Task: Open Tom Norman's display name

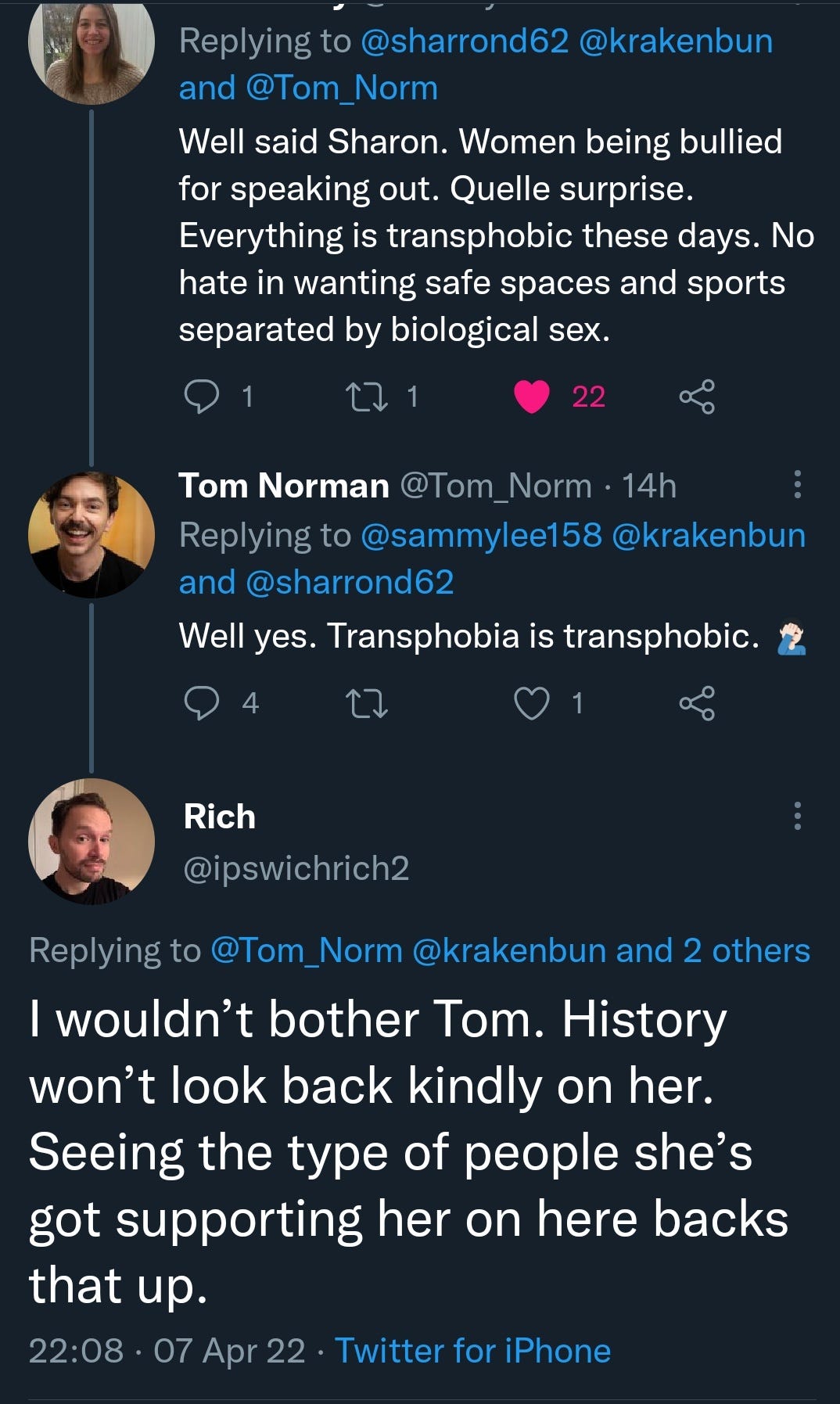Action: coord(284,486)
